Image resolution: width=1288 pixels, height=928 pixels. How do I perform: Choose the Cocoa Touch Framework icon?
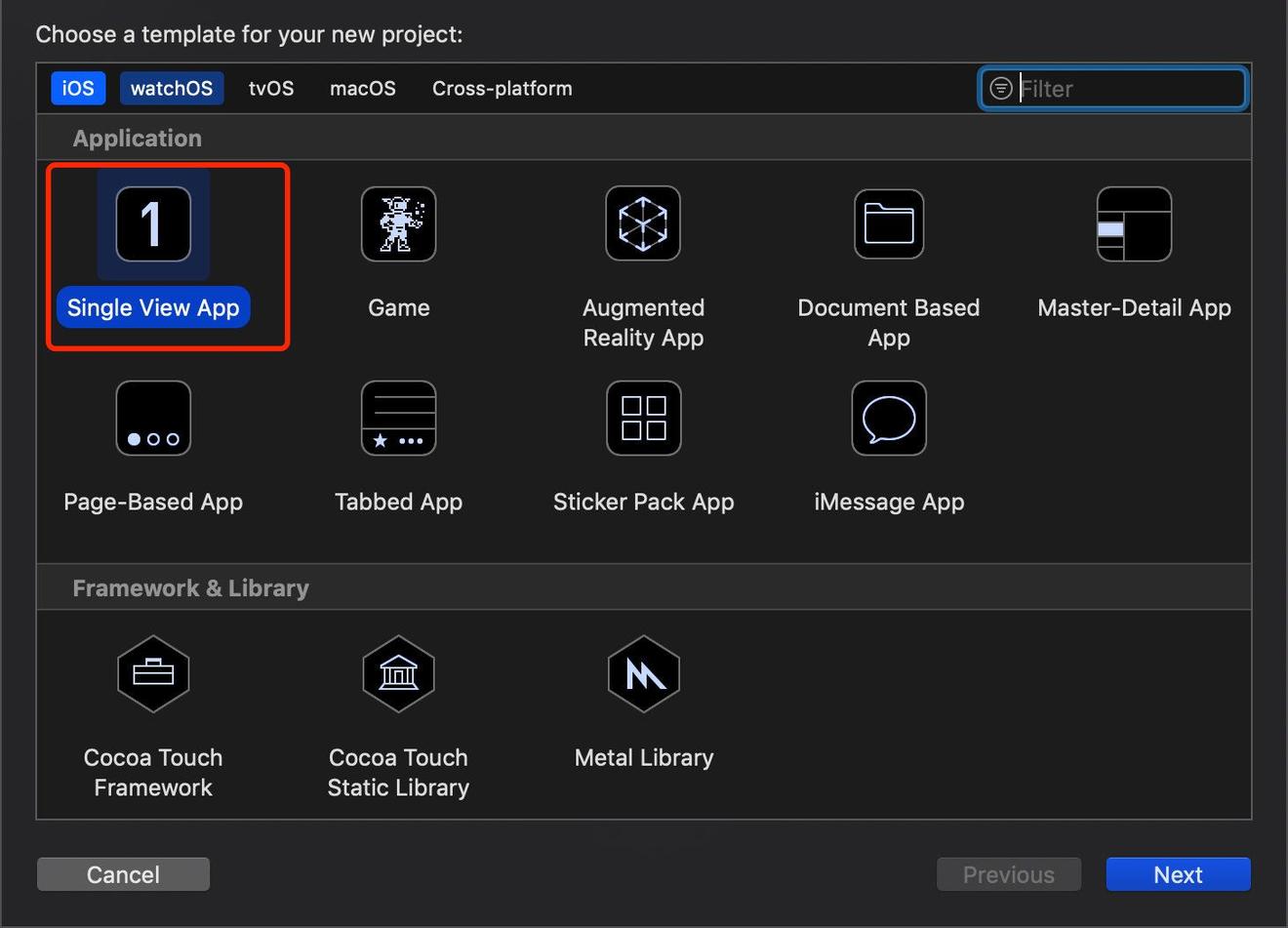coord(153,673)
